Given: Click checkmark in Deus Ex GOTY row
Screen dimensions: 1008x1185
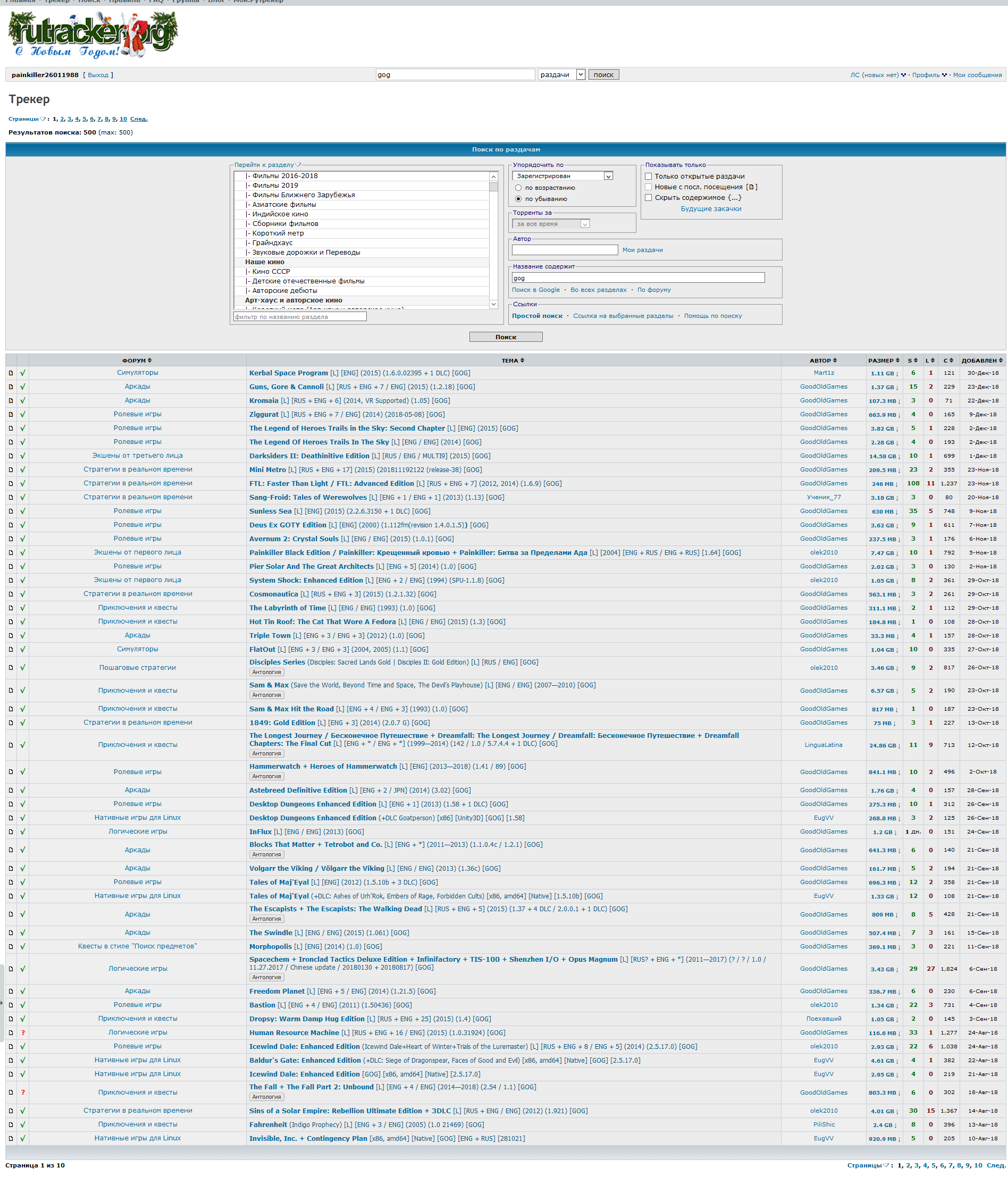Looking at the screenshot, I should point(23,525).
